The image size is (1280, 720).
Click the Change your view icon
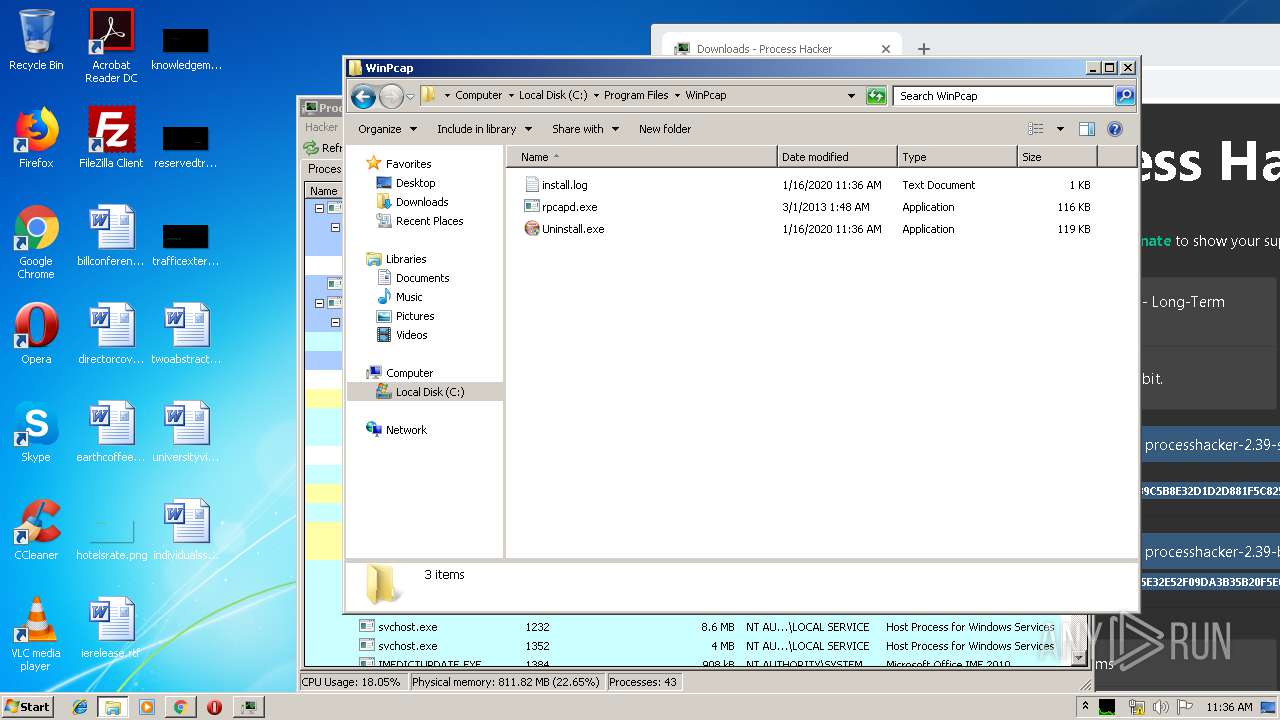click(1036, 129)
